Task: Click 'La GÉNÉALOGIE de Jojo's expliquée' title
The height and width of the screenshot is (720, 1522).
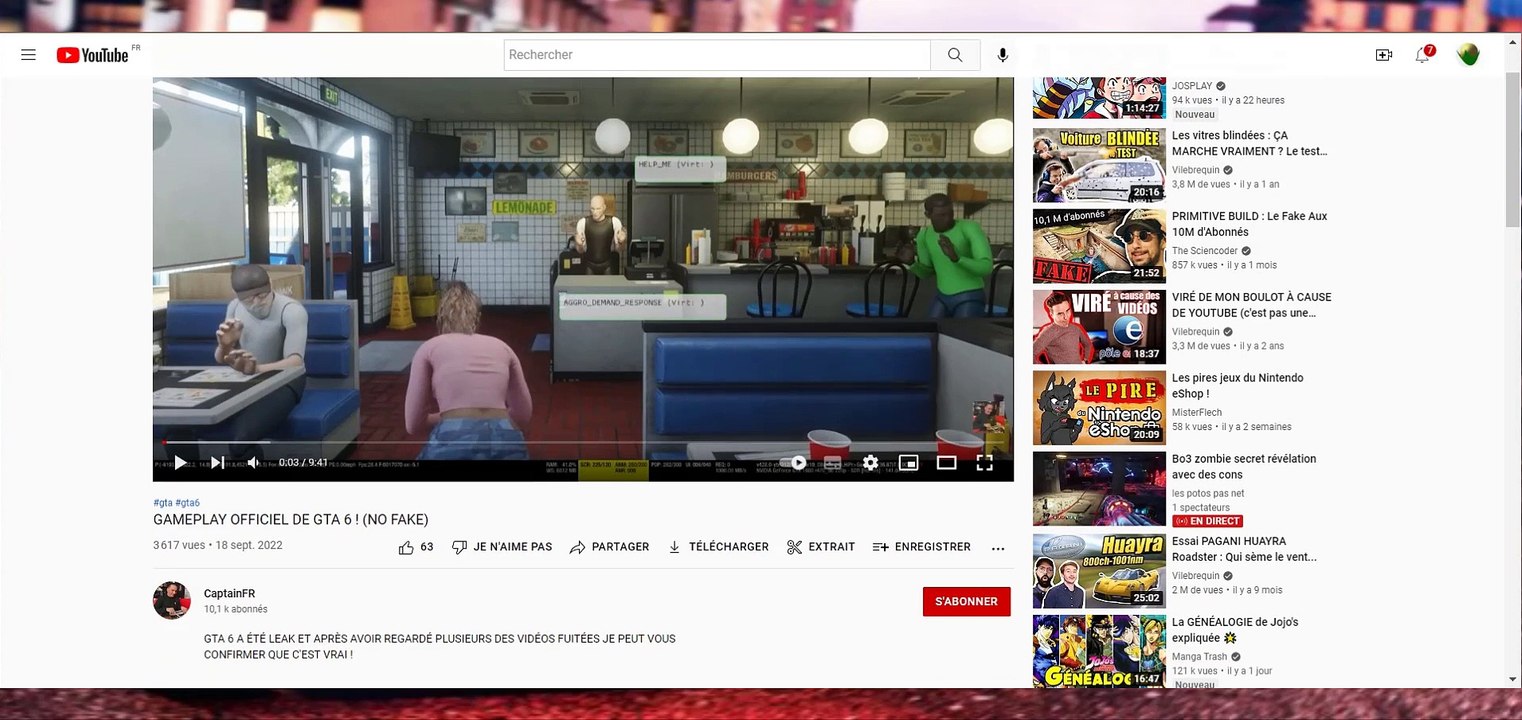Action: pyautogui.click(x=1235, y=630)
